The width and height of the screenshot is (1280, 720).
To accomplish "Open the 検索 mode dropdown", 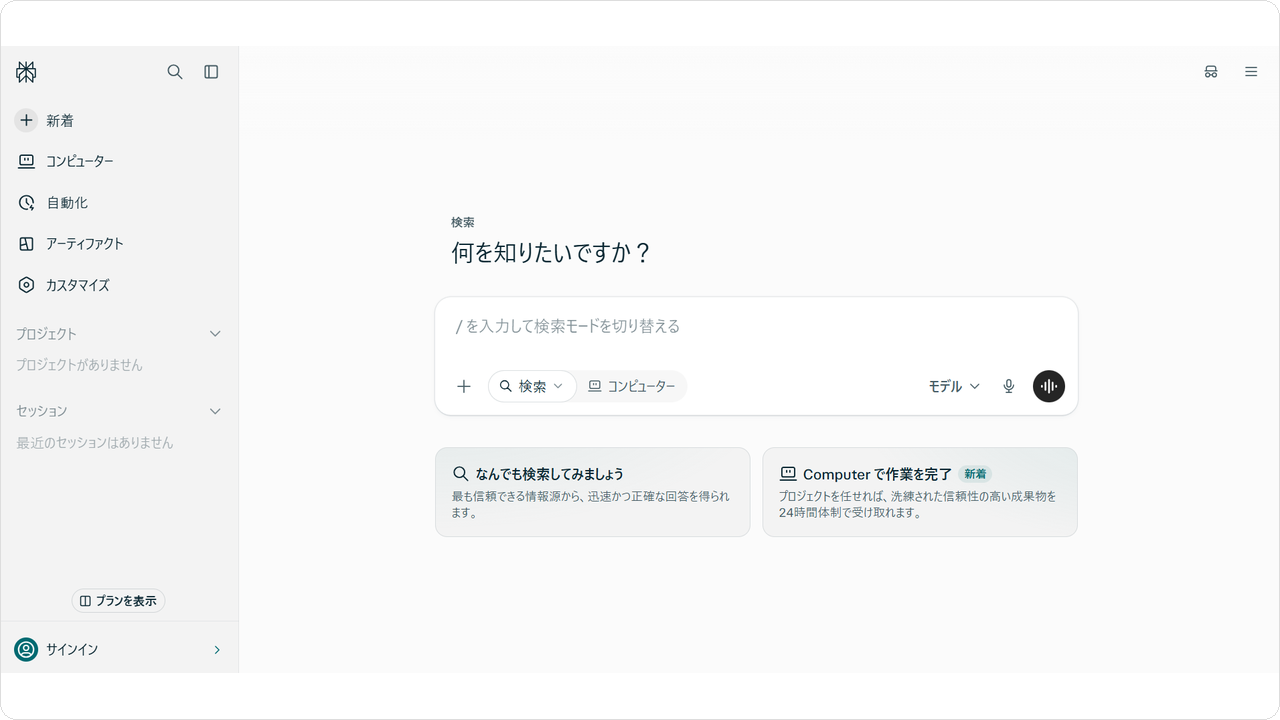I will click(x=532, y=386).
